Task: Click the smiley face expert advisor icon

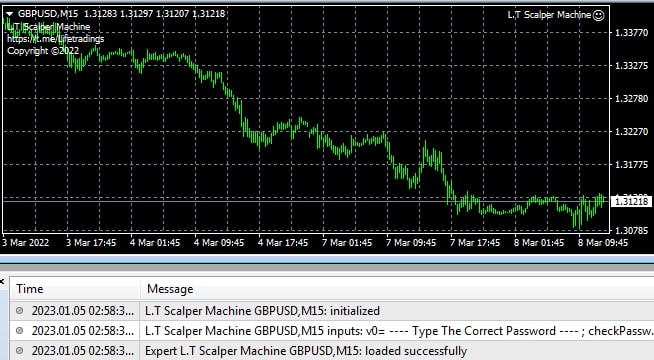Action: click(x=598, y=15)
